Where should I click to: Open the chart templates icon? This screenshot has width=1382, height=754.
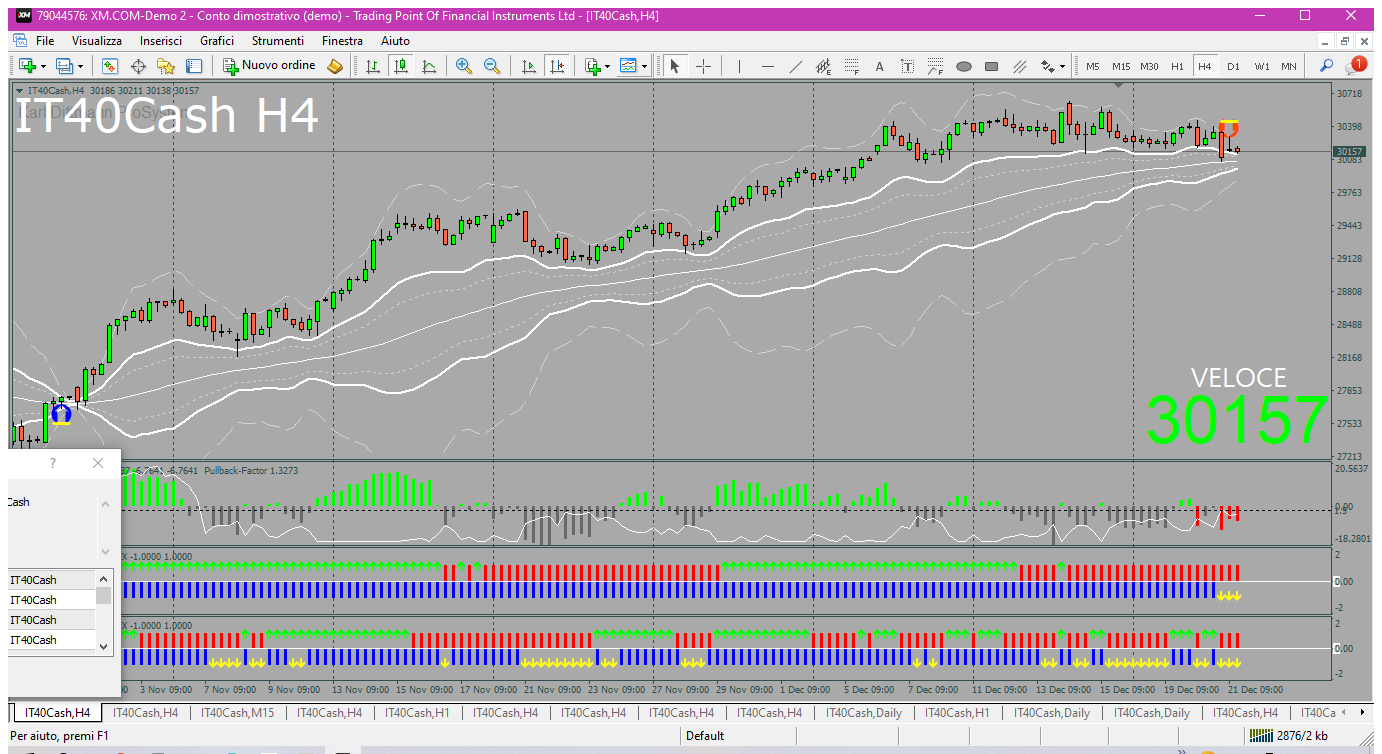(x=628, y=66)
